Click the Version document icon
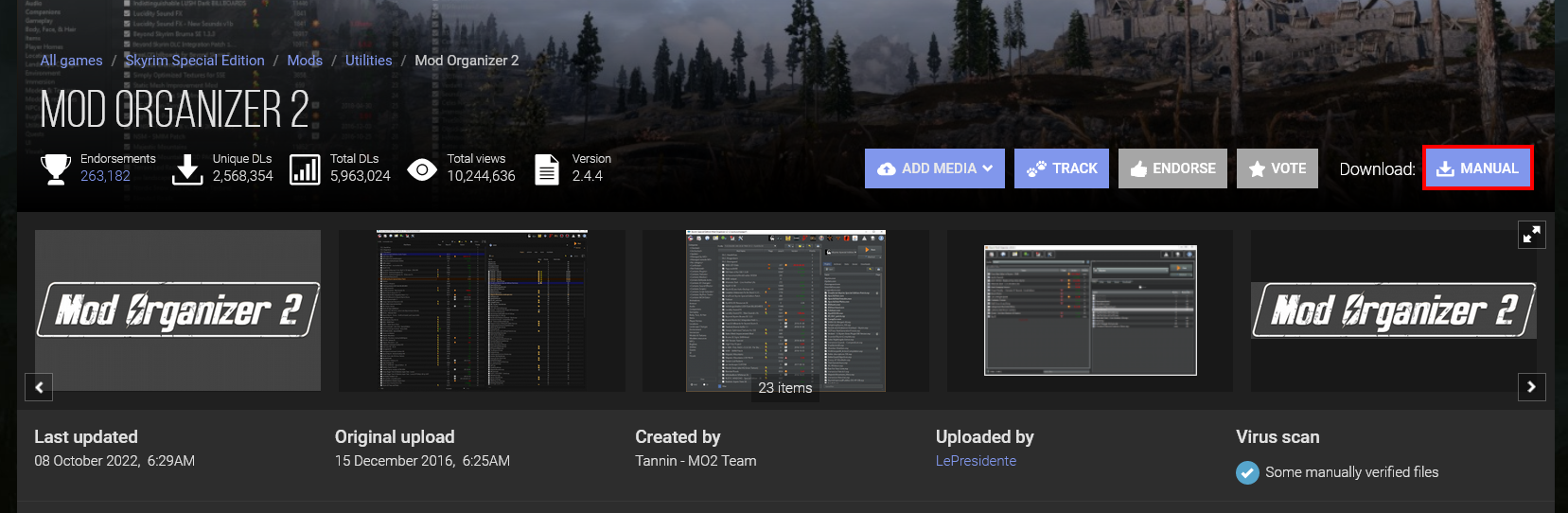Screen dimensions: 1568x513 tap(547, 169)
